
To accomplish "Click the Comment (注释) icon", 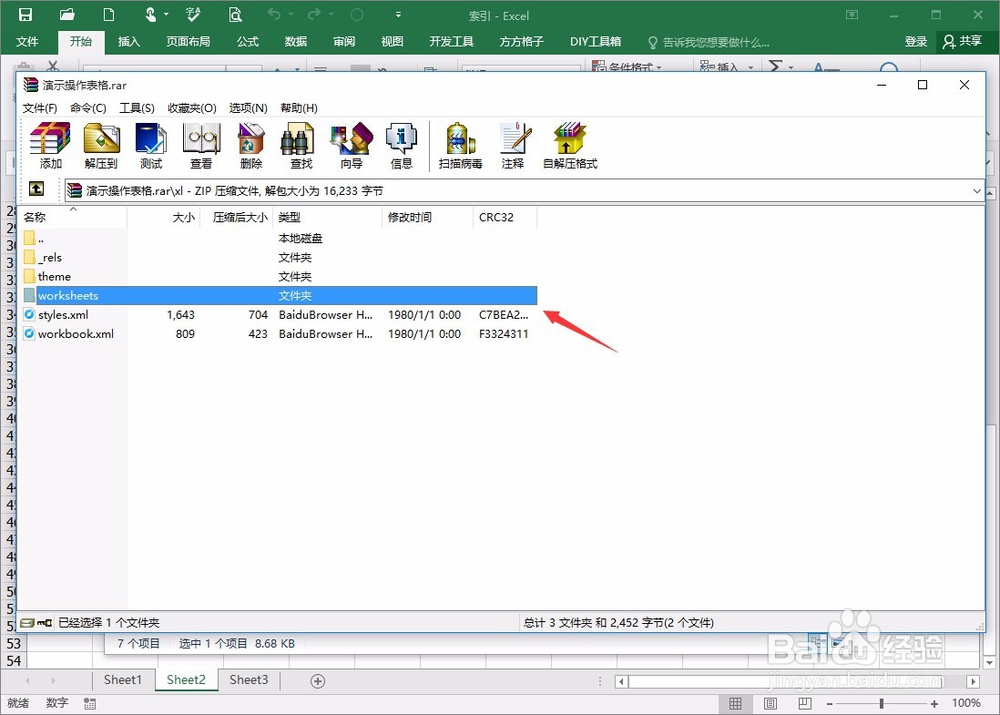I will point(513,146).
